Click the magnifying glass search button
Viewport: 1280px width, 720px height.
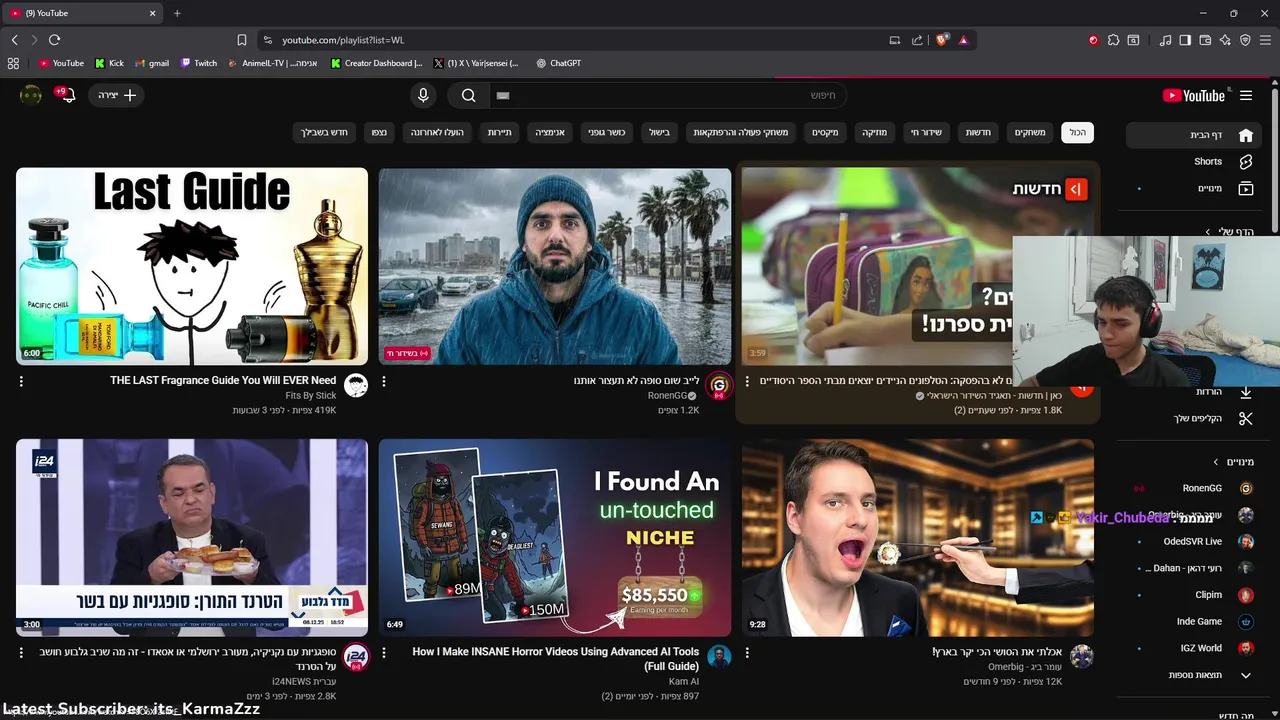click(x=468, y=95)
